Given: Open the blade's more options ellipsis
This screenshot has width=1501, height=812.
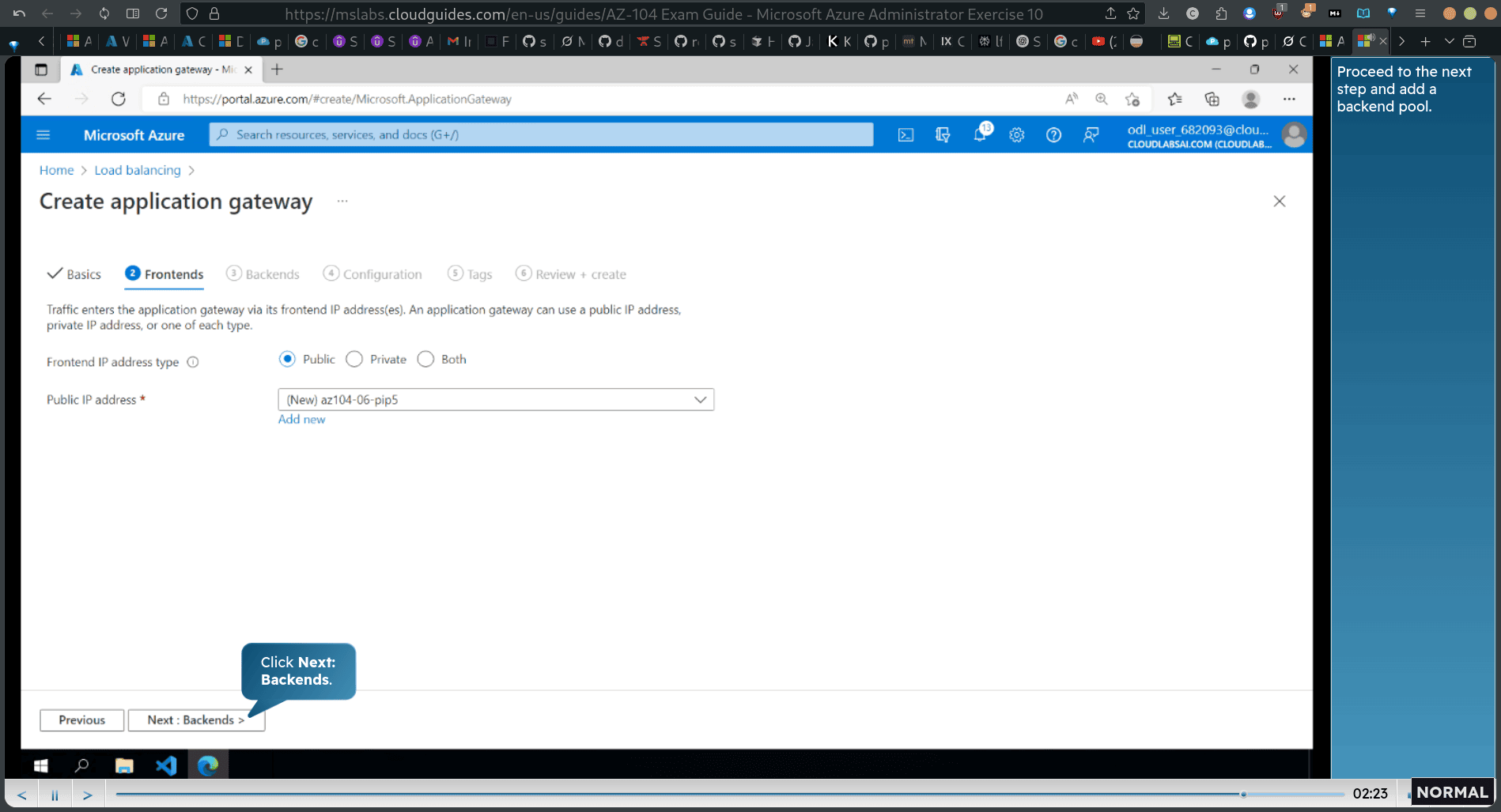Looking at the screenshot, I should tap(342, 201).
